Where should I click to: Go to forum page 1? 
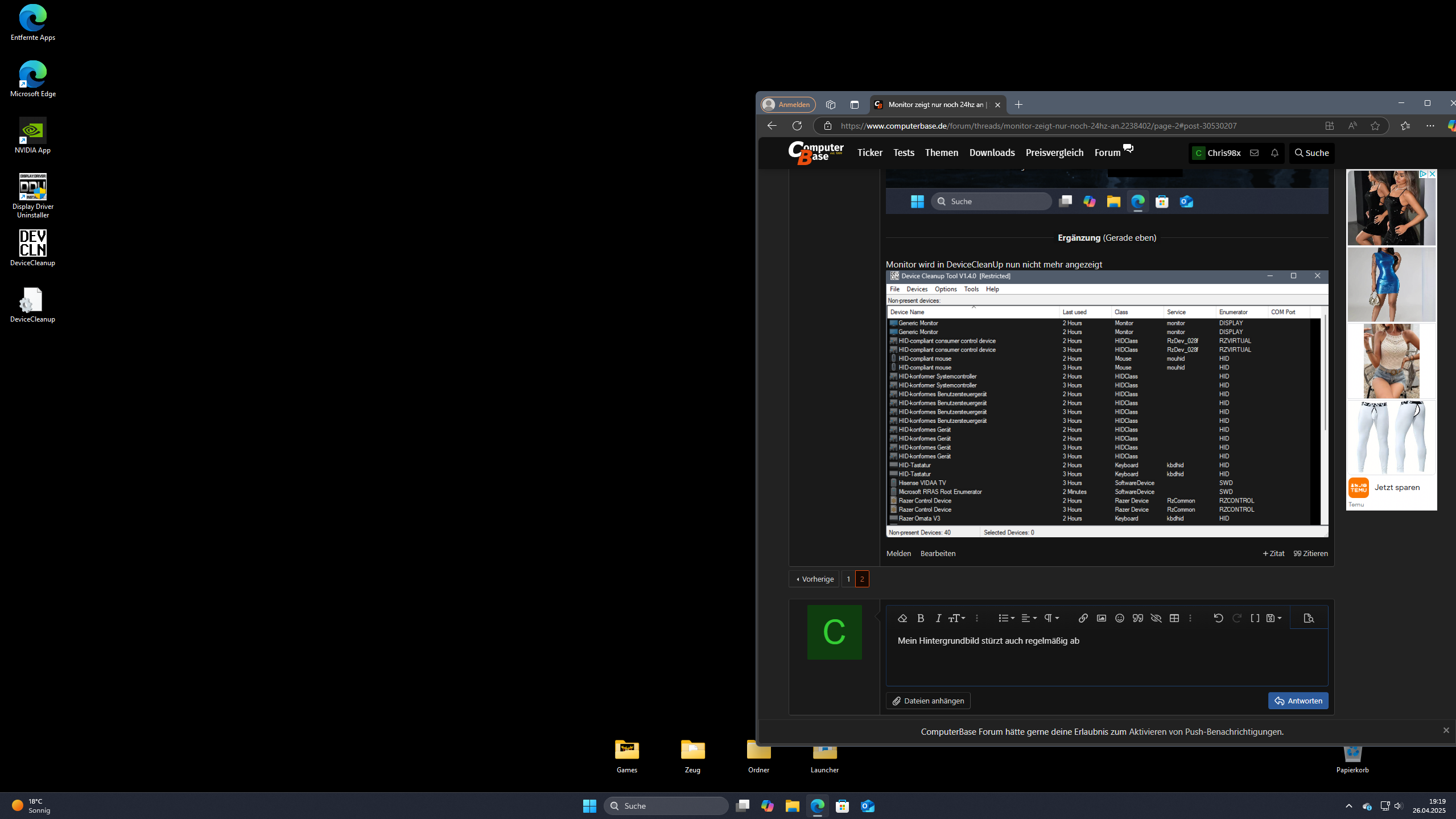click(848, 579)
